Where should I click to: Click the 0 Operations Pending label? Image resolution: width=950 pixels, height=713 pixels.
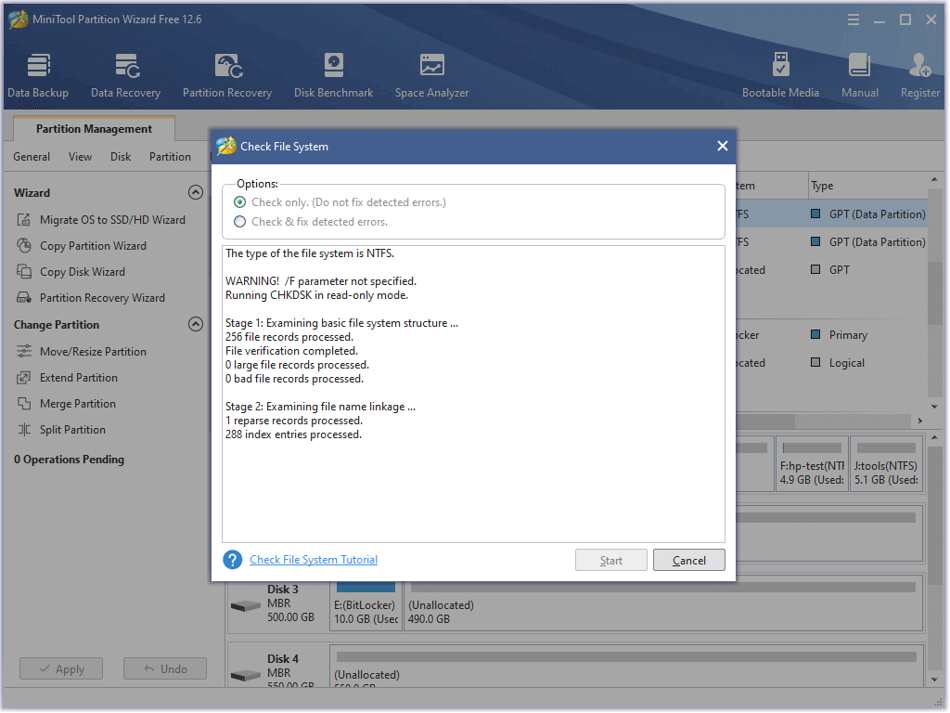click(69, 459)
